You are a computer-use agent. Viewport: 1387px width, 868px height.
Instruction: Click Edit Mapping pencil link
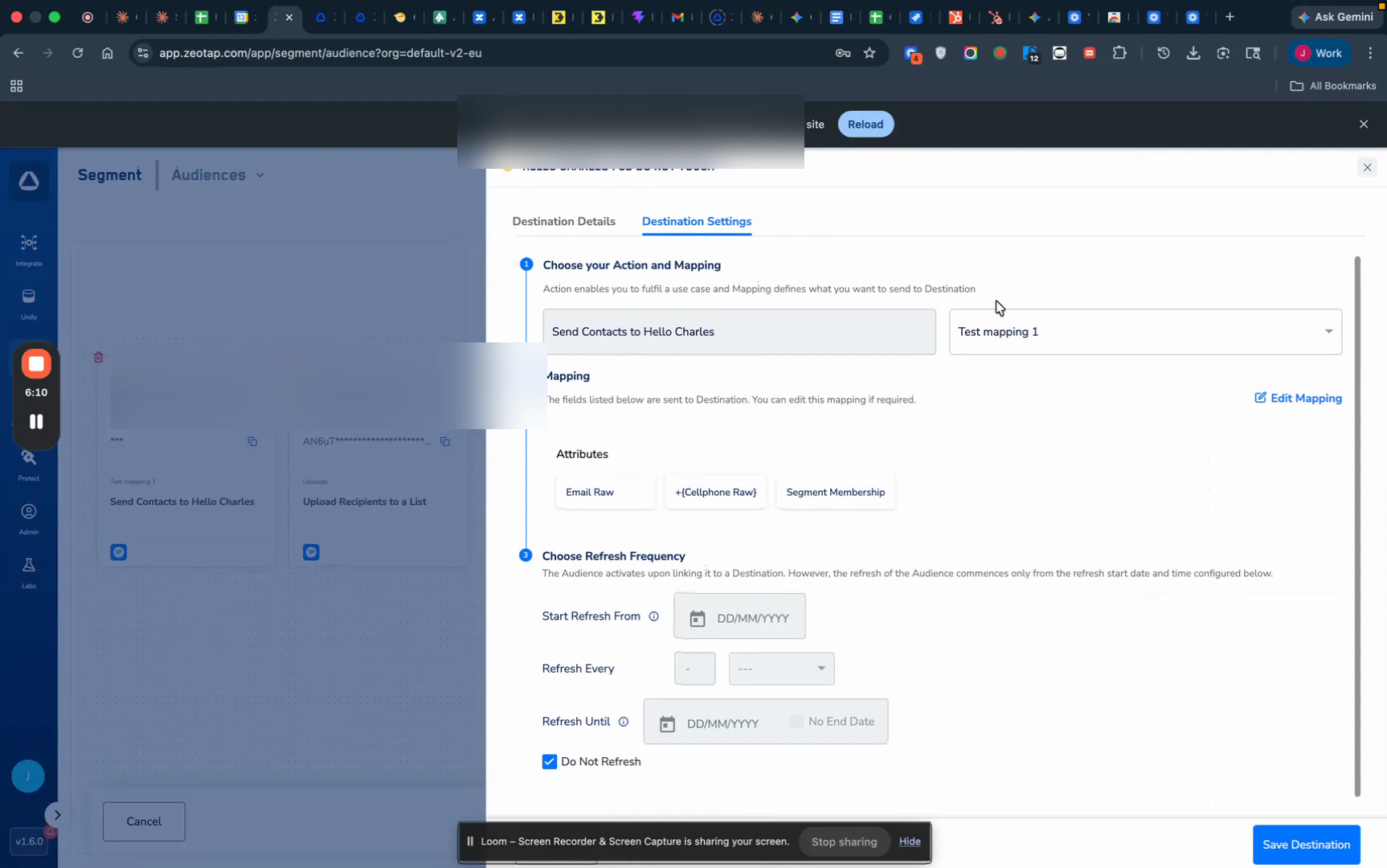[1298, 398]
